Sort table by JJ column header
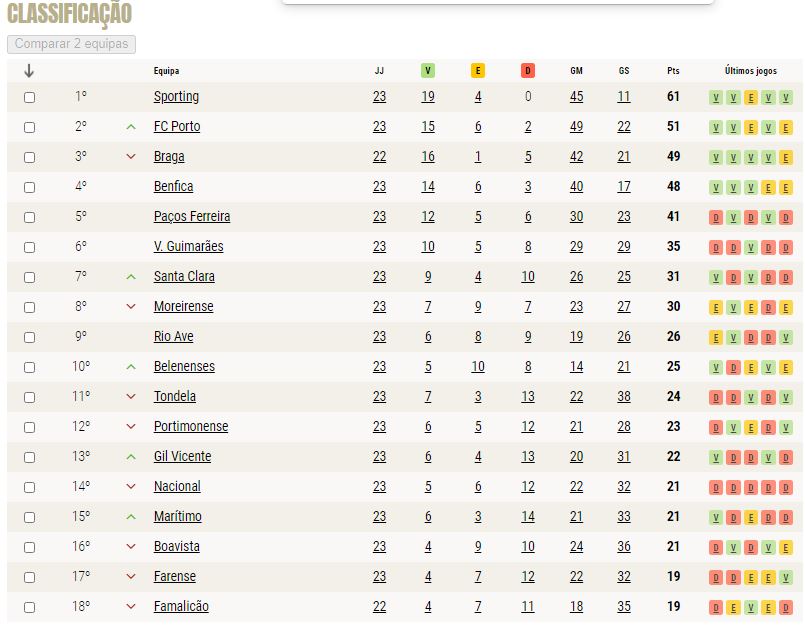This screenshot has width=805, height=627. tap(379, 71)
